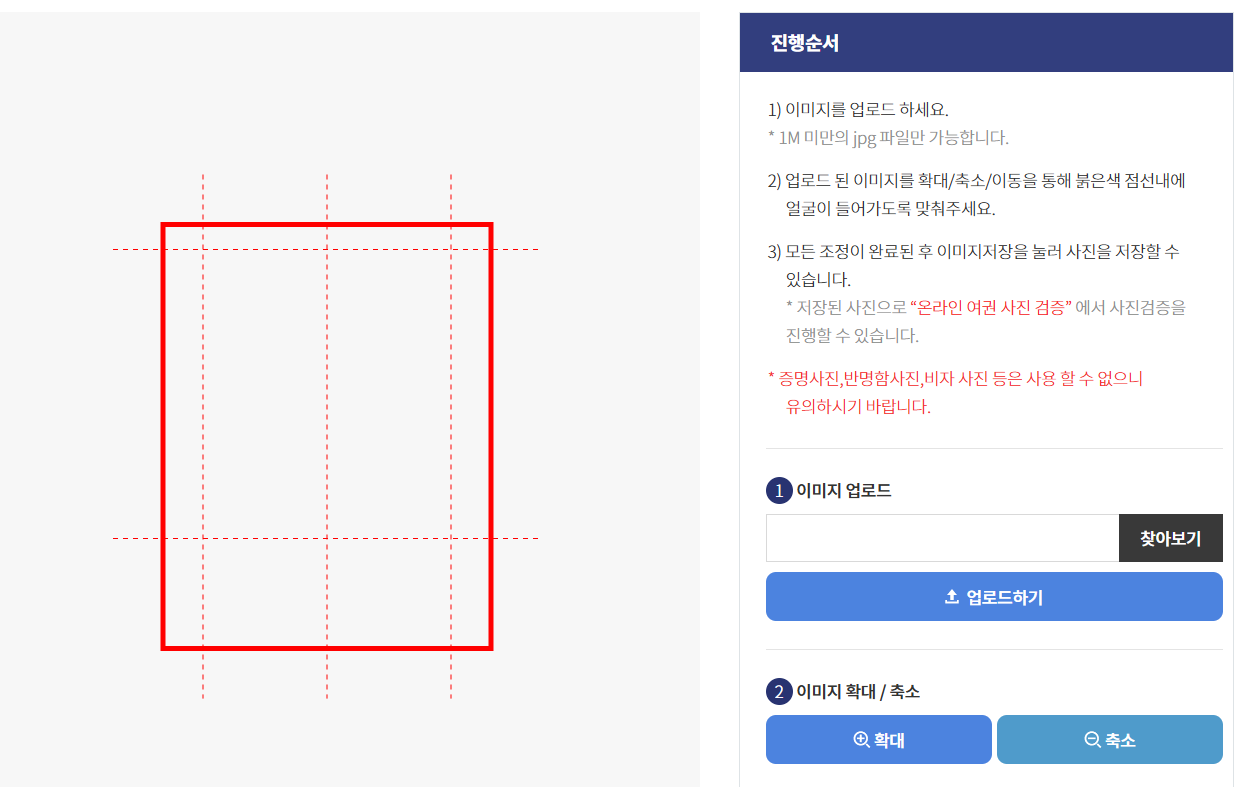Click the center vertical red dashed guide
The width and height of the screenshot is (1235, 787).
[x=326, y=430]
